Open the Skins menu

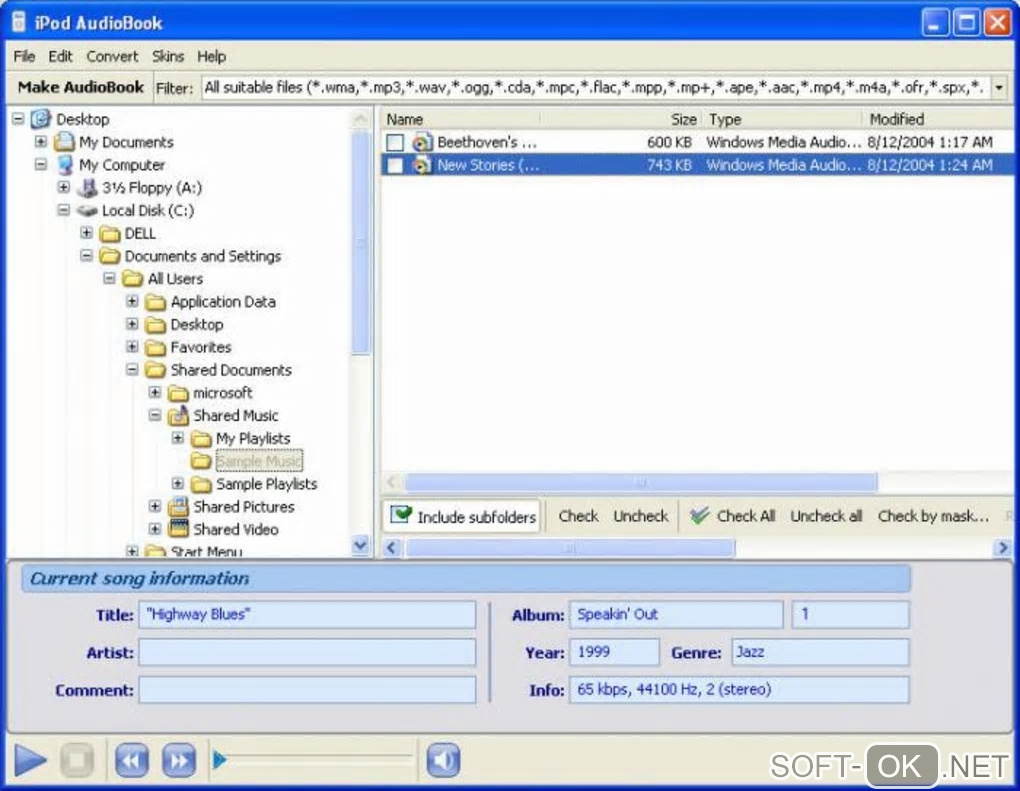click(168, 57)
